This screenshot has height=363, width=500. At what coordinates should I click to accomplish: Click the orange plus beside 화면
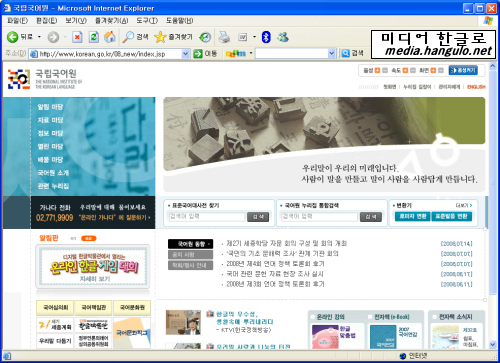pos(433,70)
